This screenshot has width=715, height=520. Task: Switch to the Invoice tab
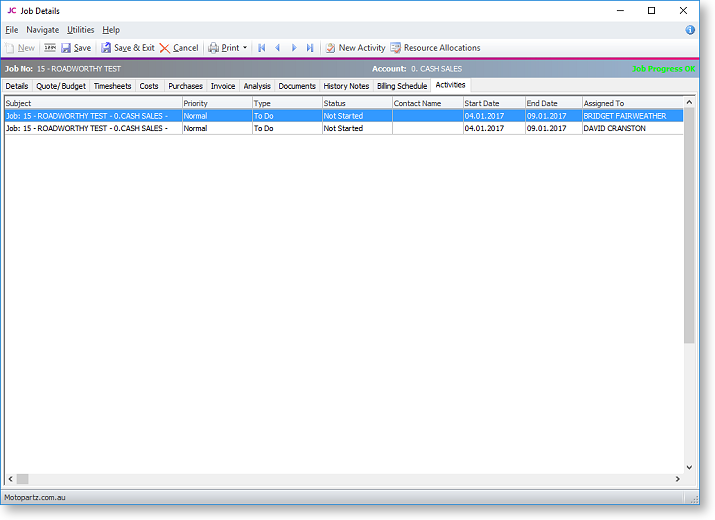pyautogui.click(x=223, y=86)
